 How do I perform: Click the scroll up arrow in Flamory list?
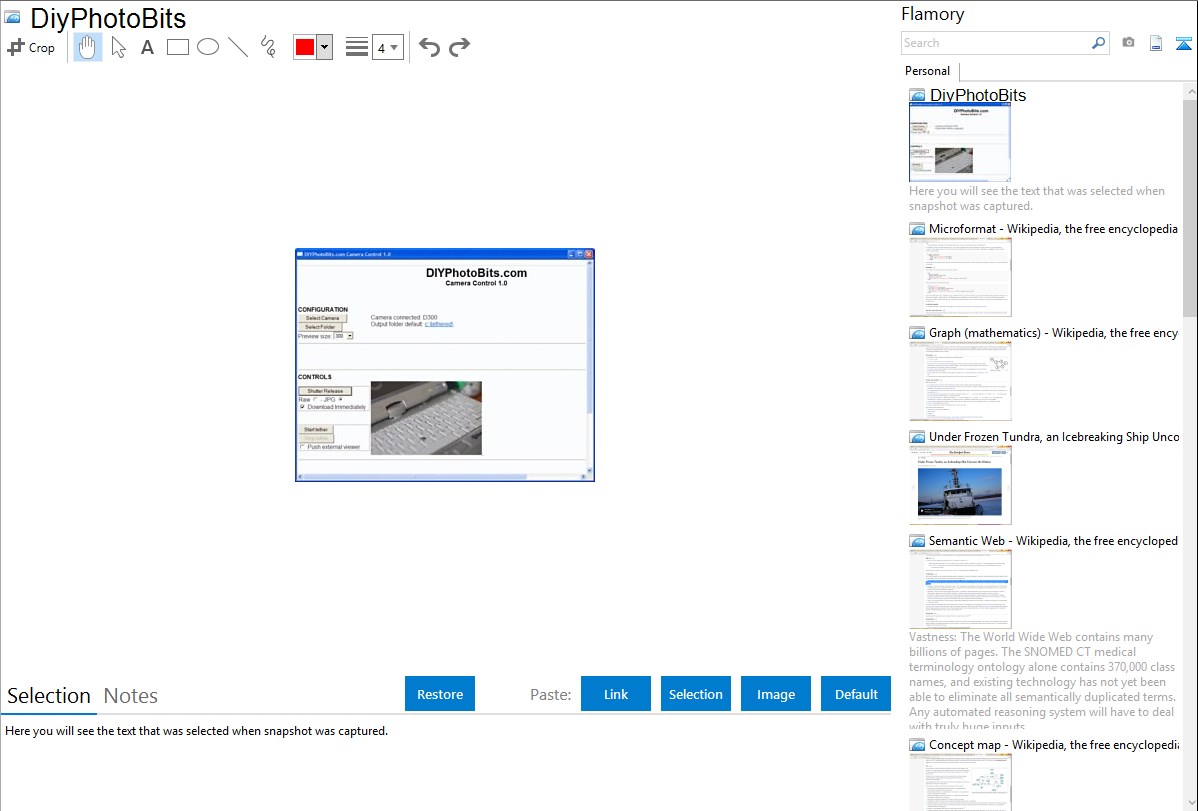coord(1190,91)
